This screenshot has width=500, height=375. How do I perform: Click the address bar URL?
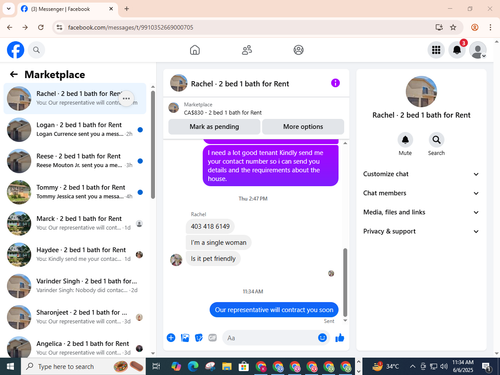[x=130, y=27]
